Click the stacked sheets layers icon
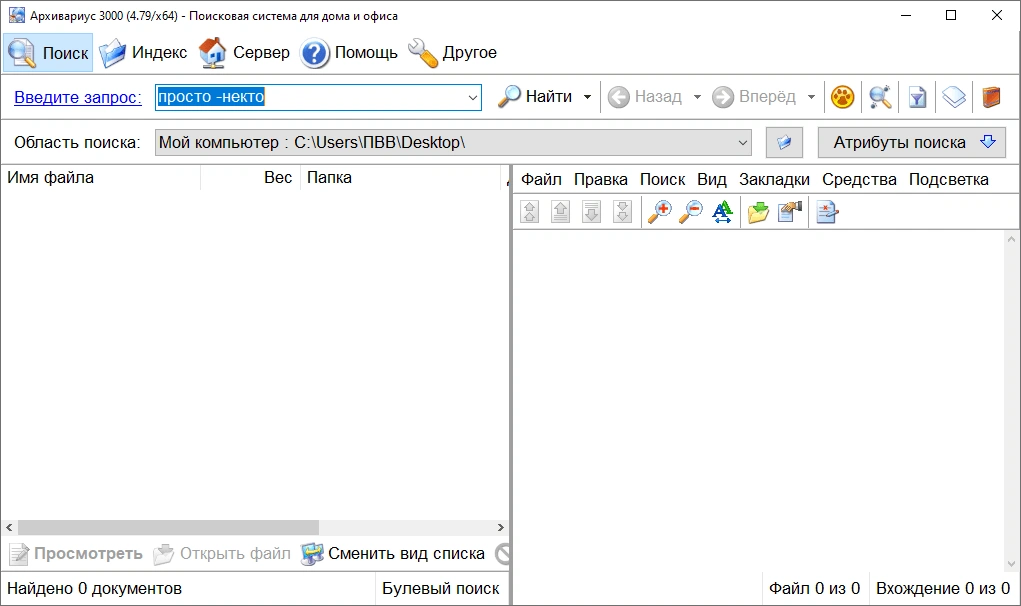Viewport: 1021px width, 606px height. tap(954, 97)
